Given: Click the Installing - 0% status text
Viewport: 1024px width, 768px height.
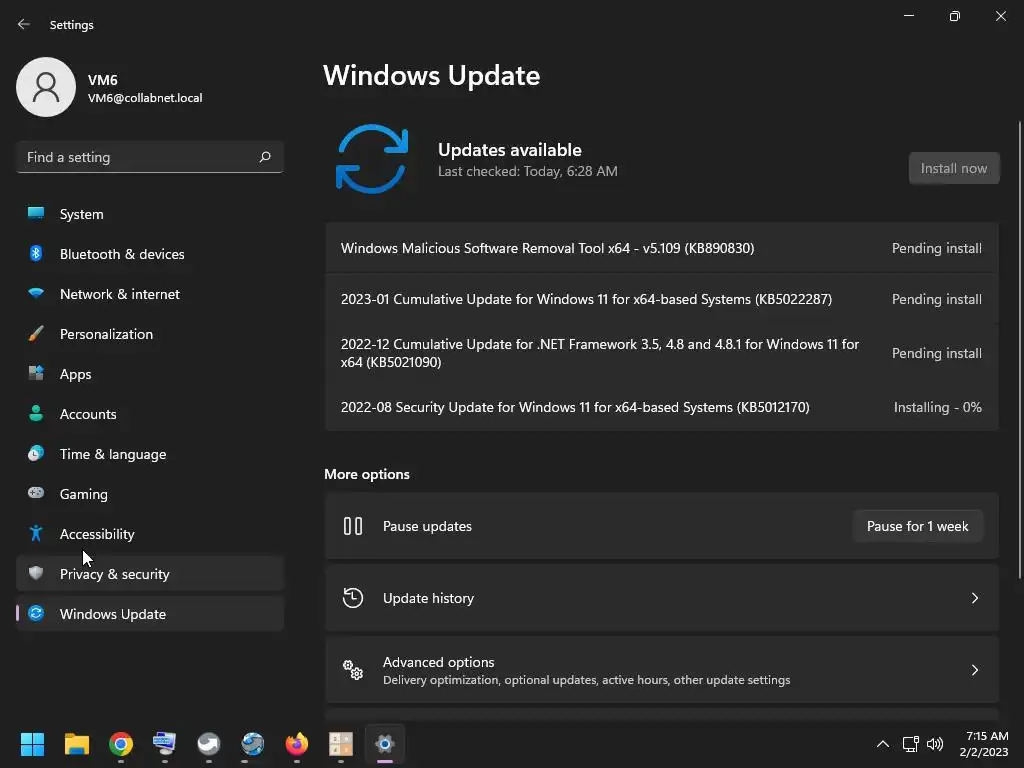Looking at the screenshot, I should (937, 407).
